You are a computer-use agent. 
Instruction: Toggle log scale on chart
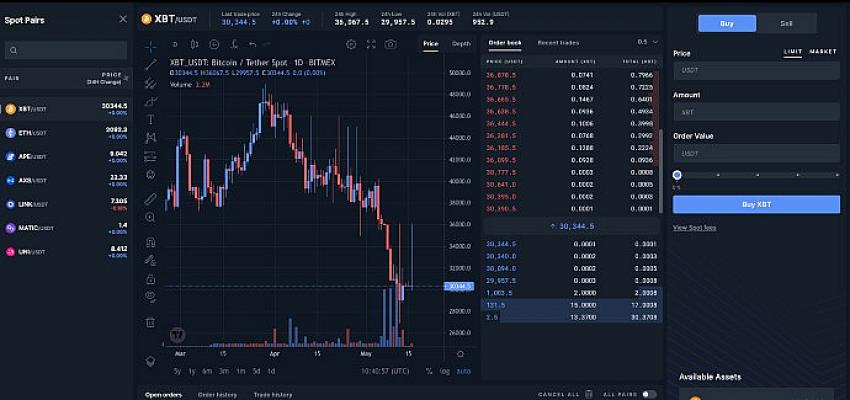[x=446, y=371]
